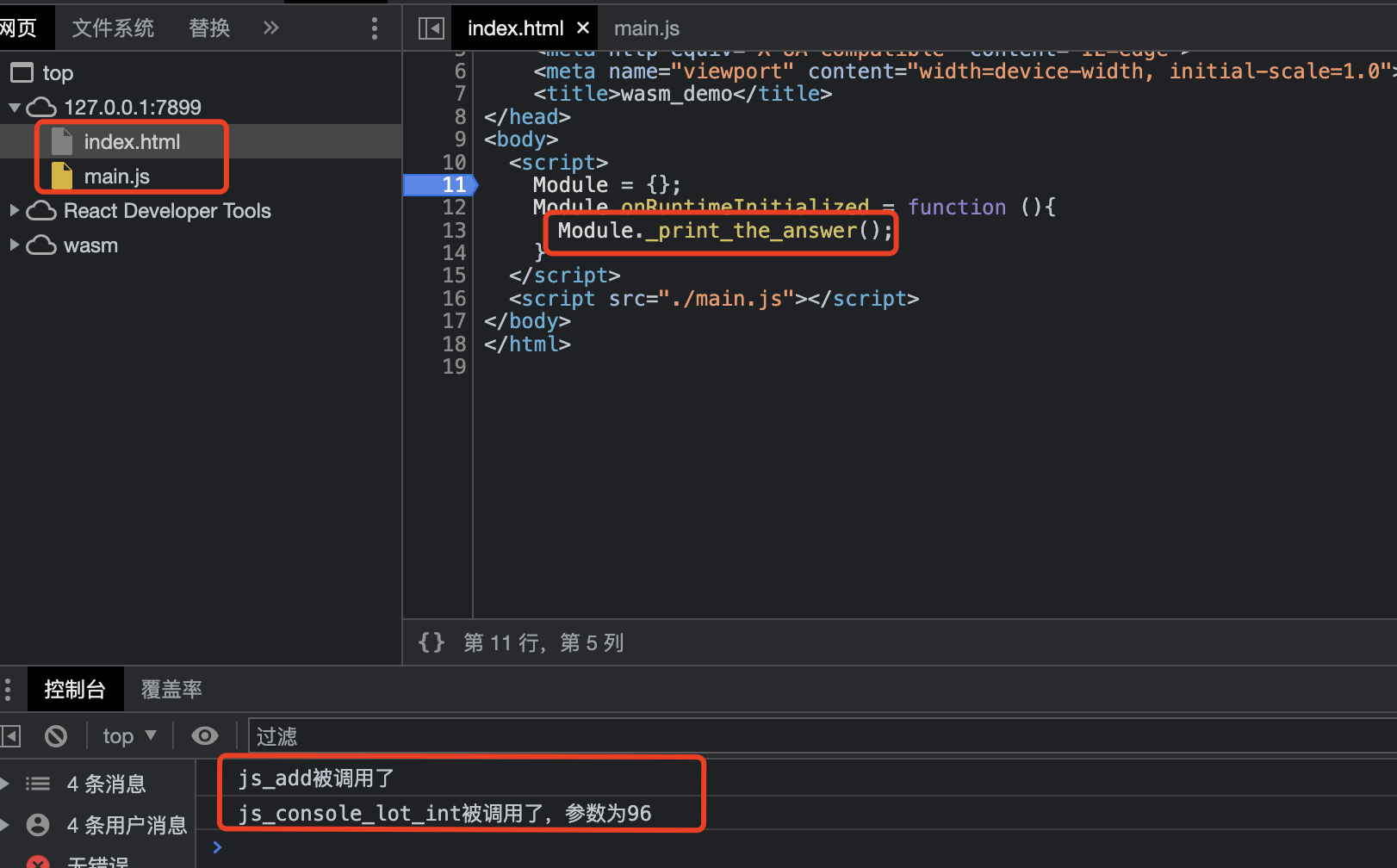Set breakpoint on line 10
Screen dimensions: 1397x868
point(454,162)
